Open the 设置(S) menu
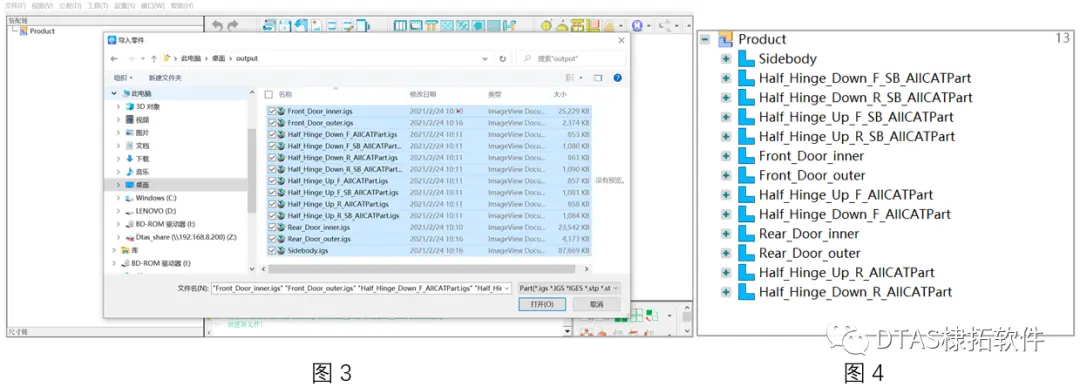 (x=125, y=6)
